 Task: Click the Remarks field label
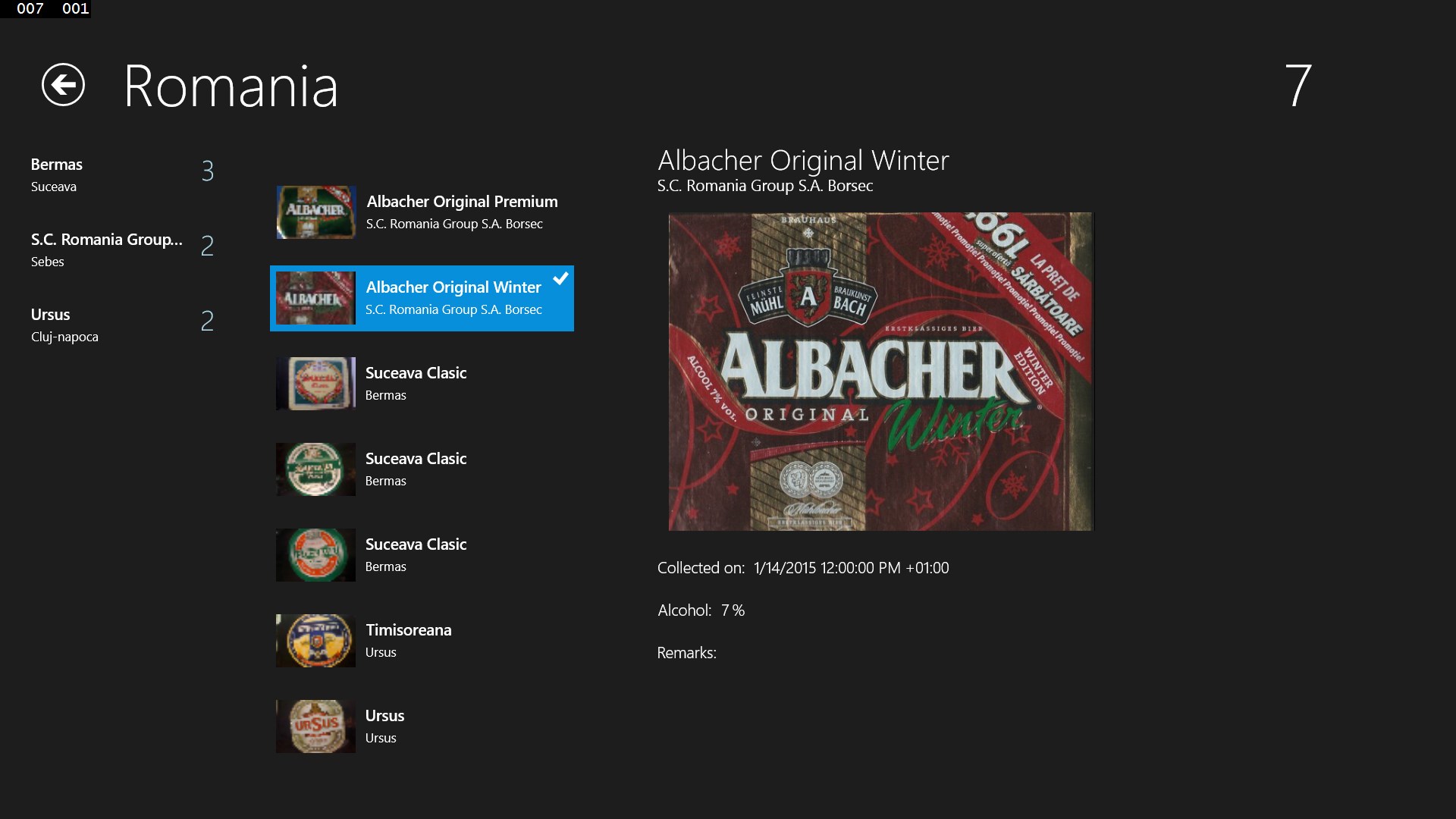[x=686, y=653]
